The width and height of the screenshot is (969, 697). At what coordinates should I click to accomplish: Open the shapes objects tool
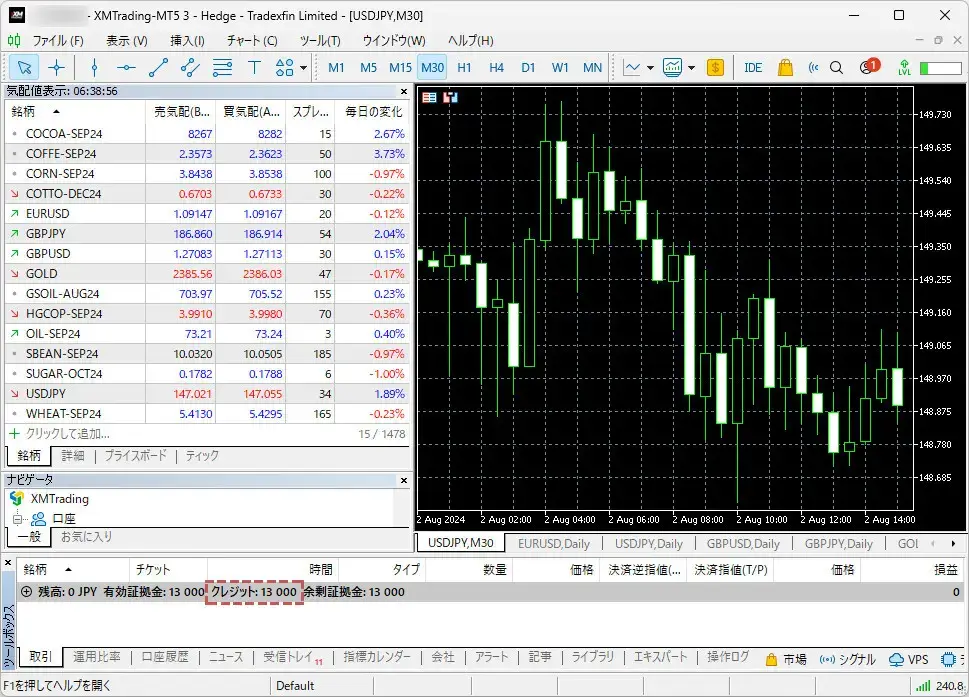(x=284, y=67)
